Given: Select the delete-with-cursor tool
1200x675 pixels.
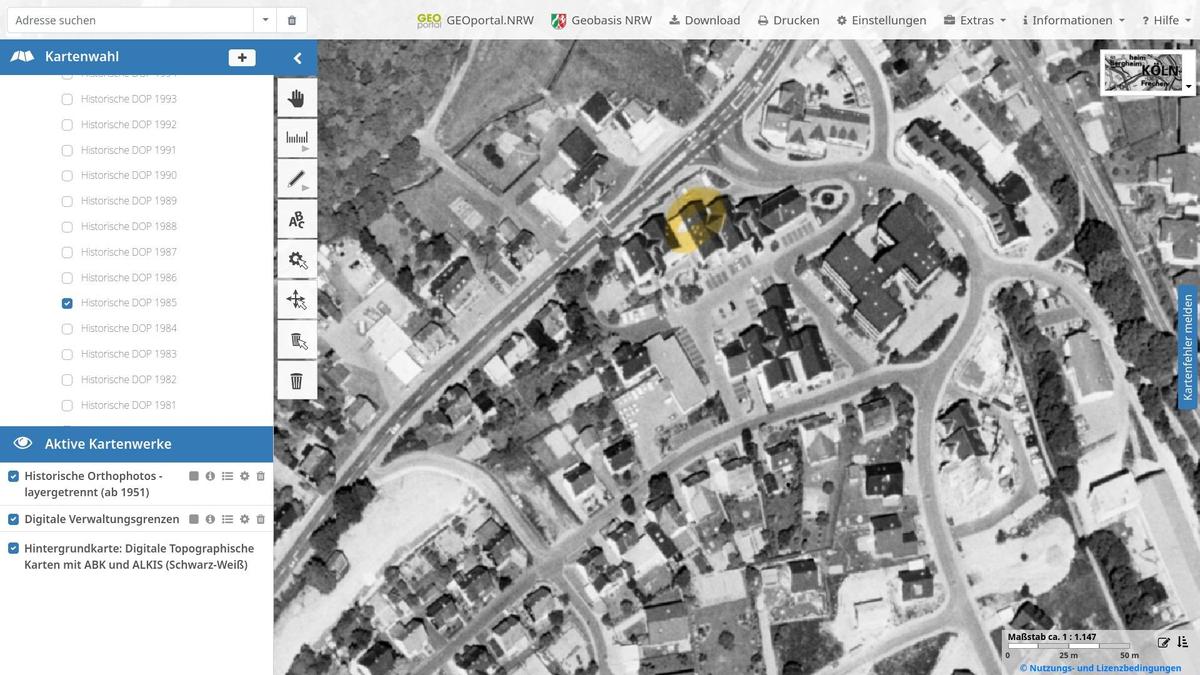Looking at the screenshot, I should coord(296,340).
